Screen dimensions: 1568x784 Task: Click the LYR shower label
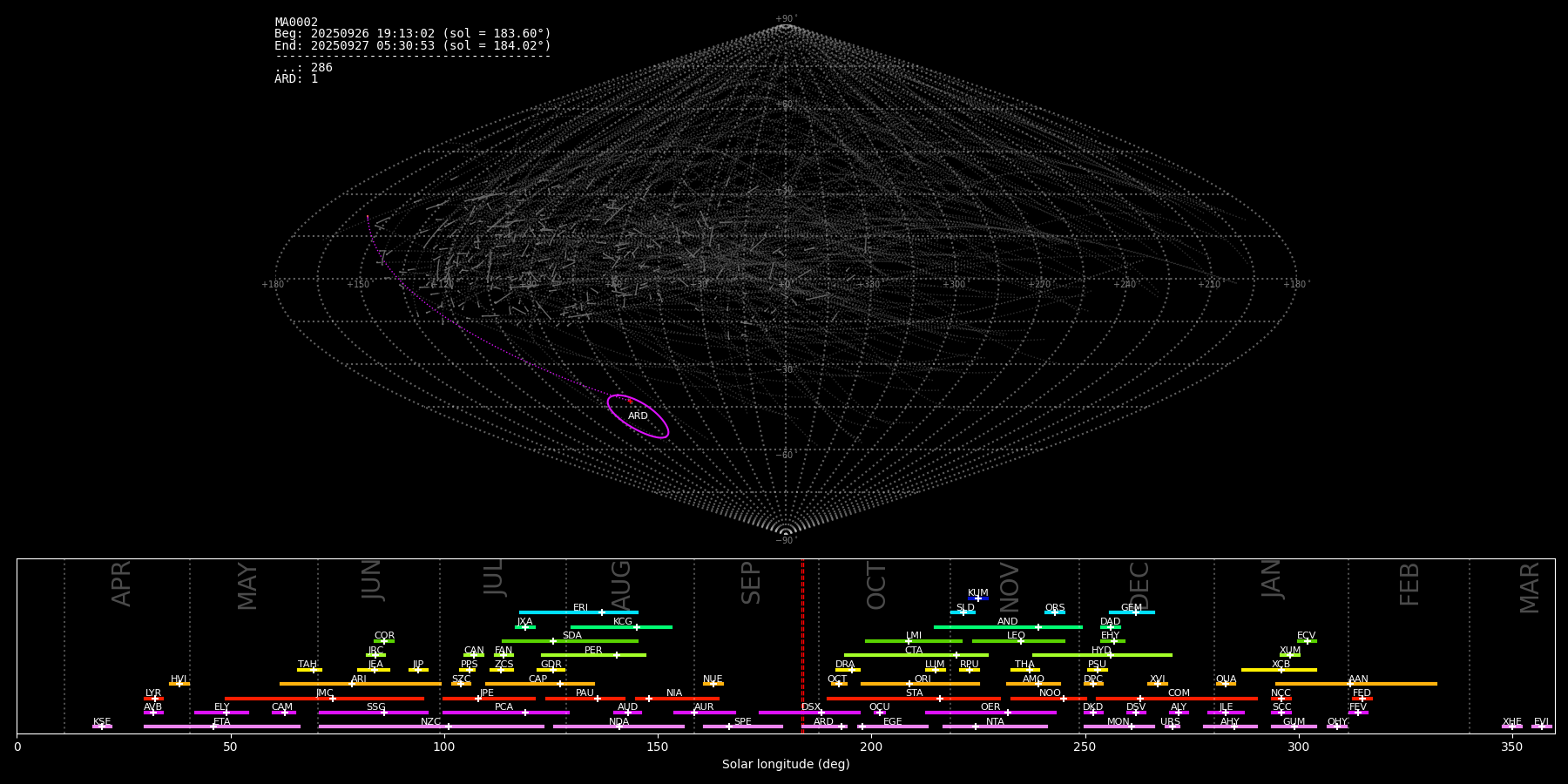click(x=153, y=693)
